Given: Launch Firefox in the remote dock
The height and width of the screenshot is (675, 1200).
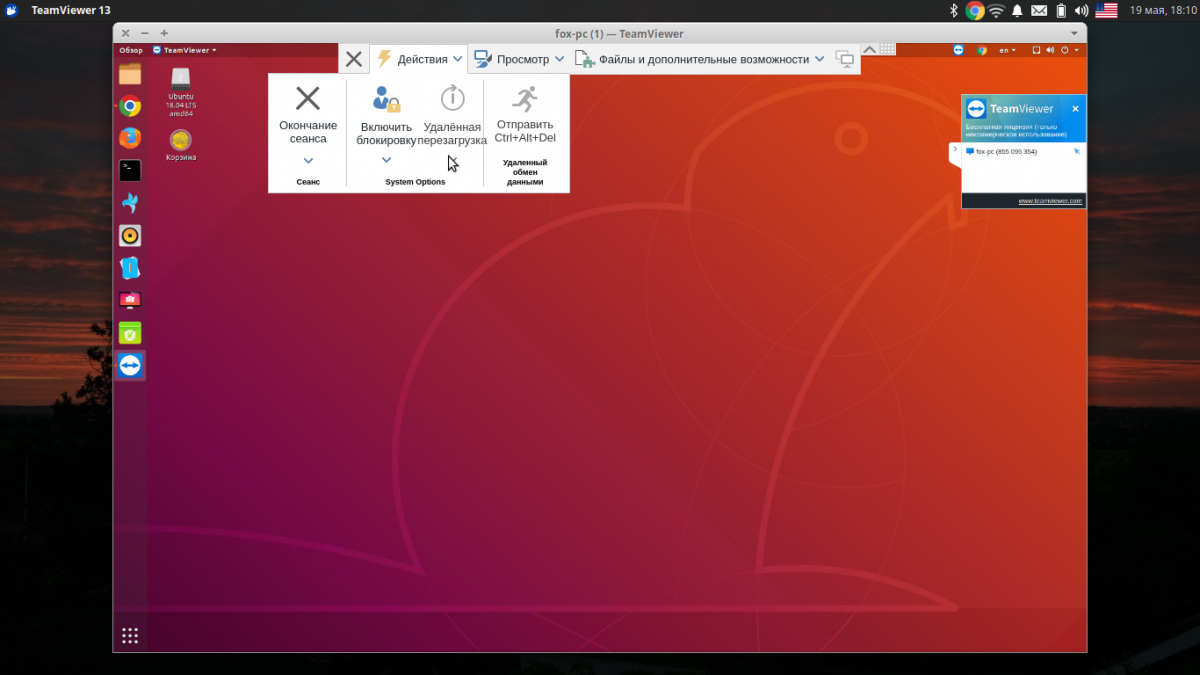Looking at the screenshot, I should [x=130, y=138].
